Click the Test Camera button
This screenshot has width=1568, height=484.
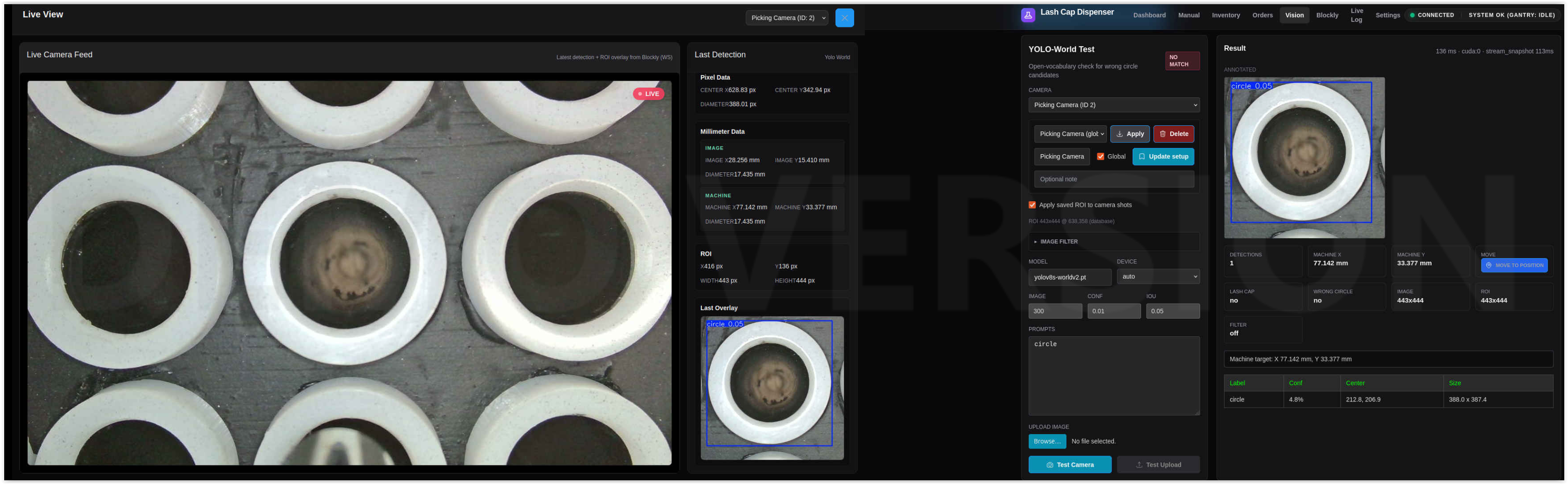(1070, 465)
